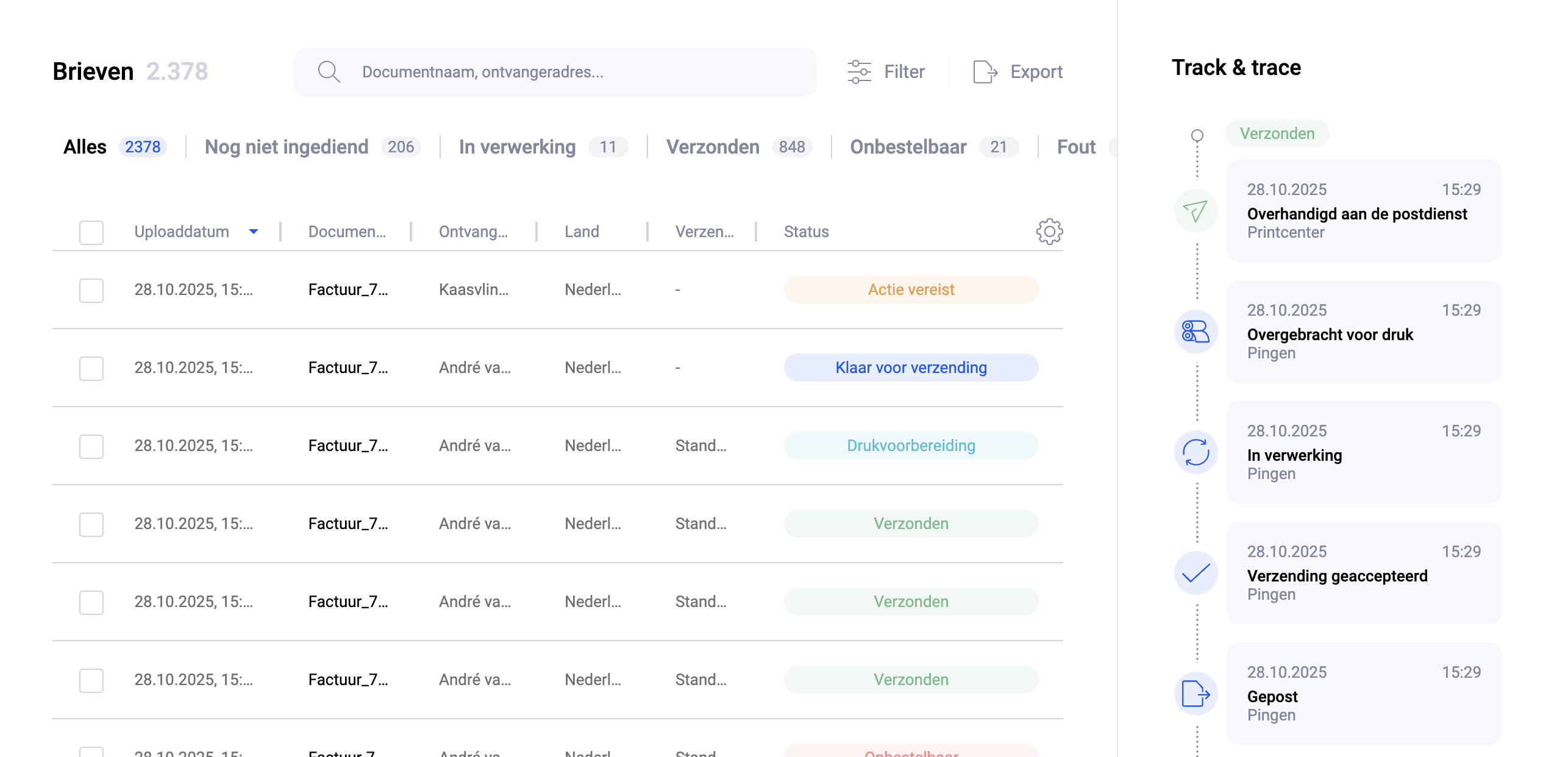Image resolution: width=1568 pixels, height=757 pixels.
Task: Click the search magnifier icon
Action: point(329,71)
